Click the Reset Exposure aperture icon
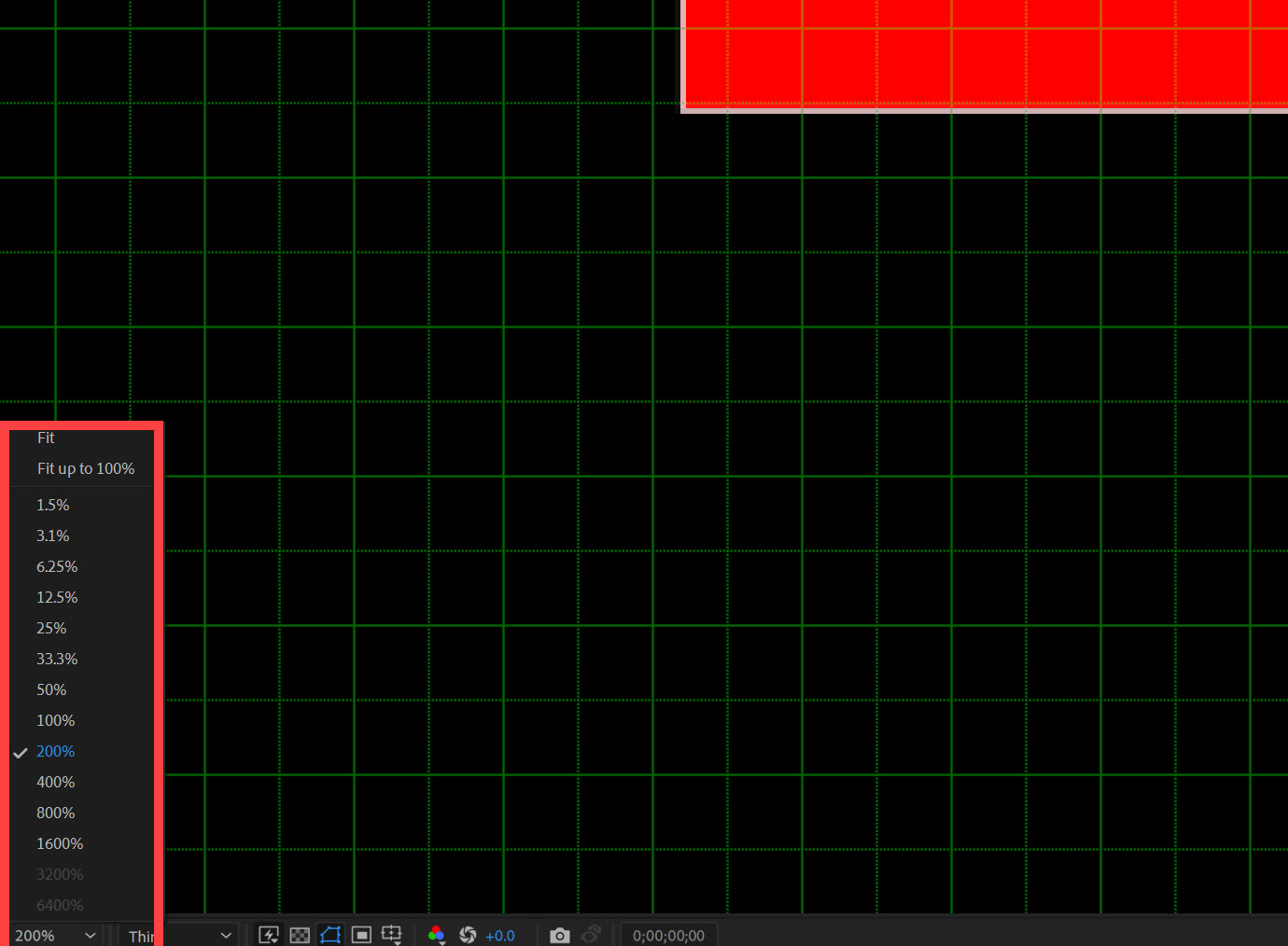Viewport: 1288px width, 946px height. point(468,935)
